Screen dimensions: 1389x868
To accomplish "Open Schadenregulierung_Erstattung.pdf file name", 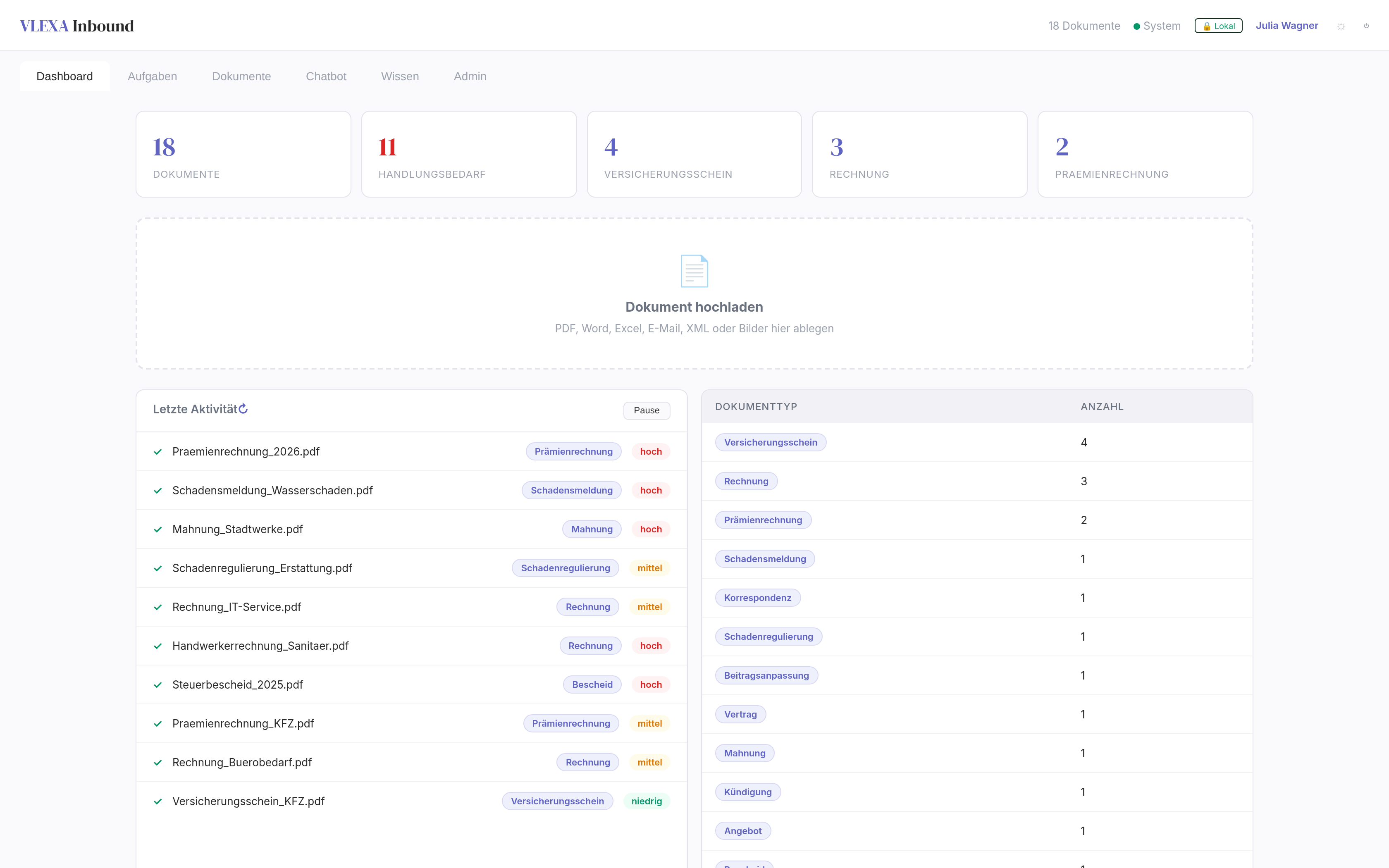I will pyautogui.click(x=263, y=568).
